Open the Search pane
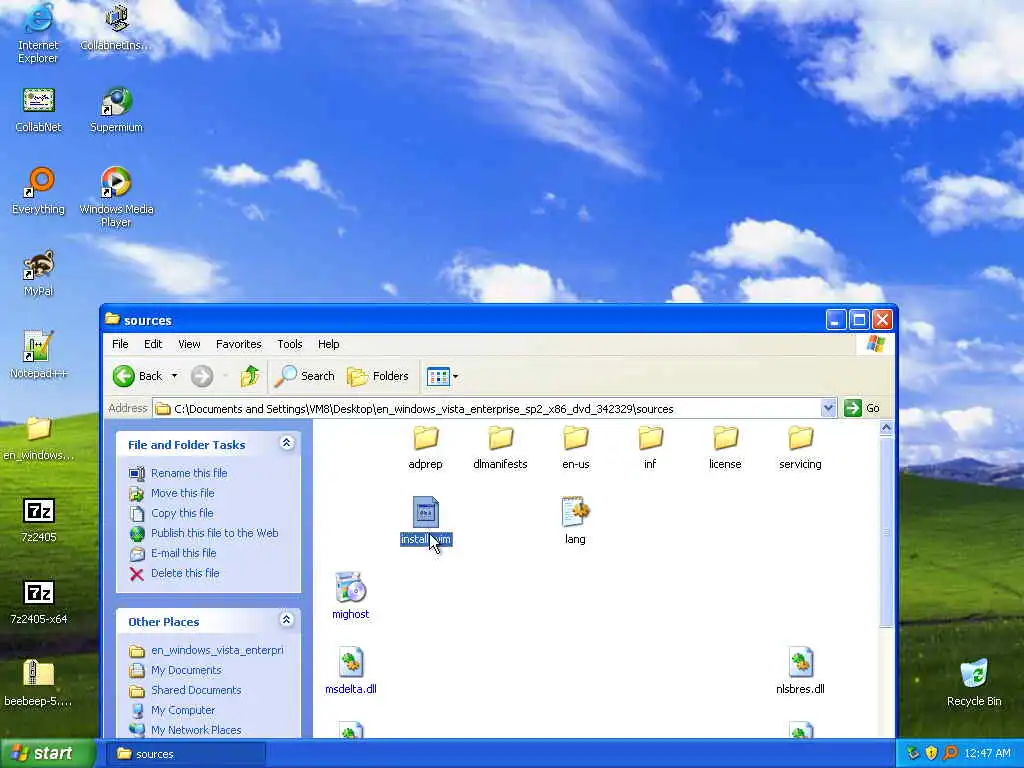Screen dimensions: 1024x768 coord(305,376)
